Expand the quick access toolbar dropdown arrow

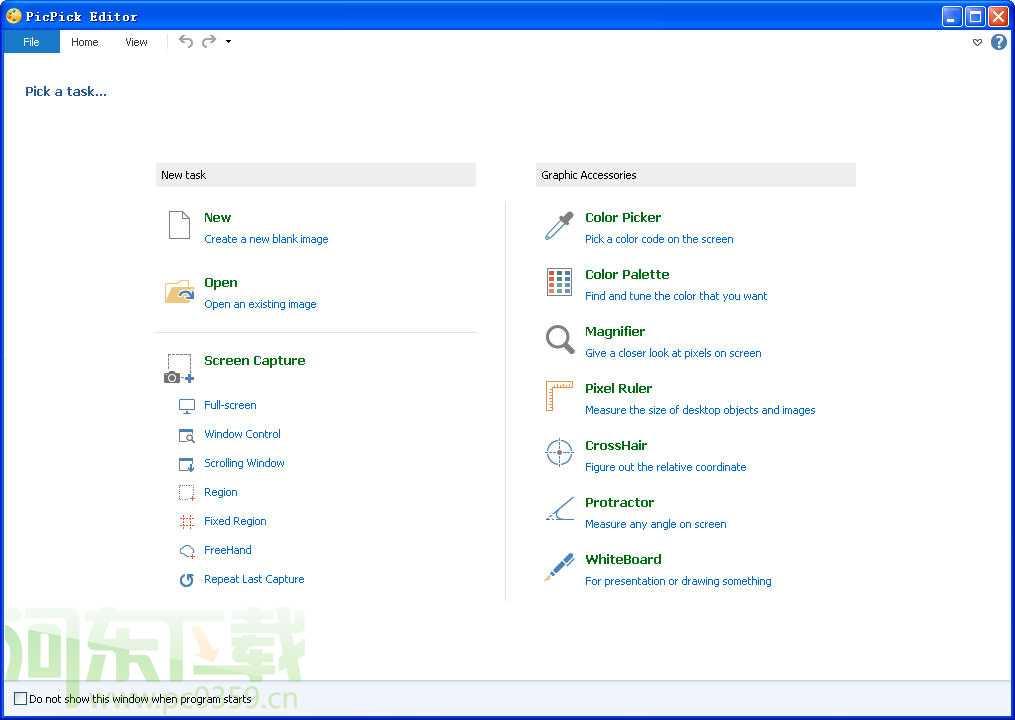[x=229, y=41]
